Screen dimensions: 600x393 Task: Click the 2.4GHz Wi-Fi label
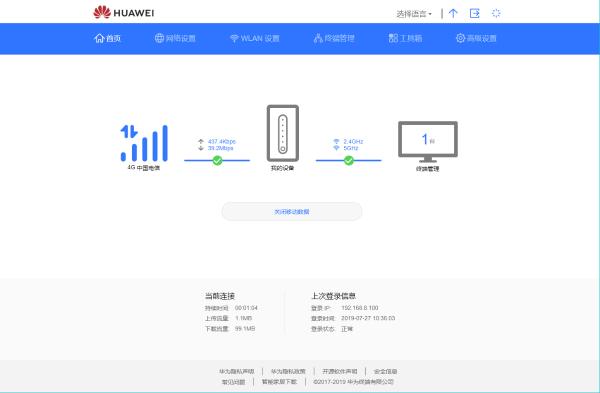coord(353,142)
